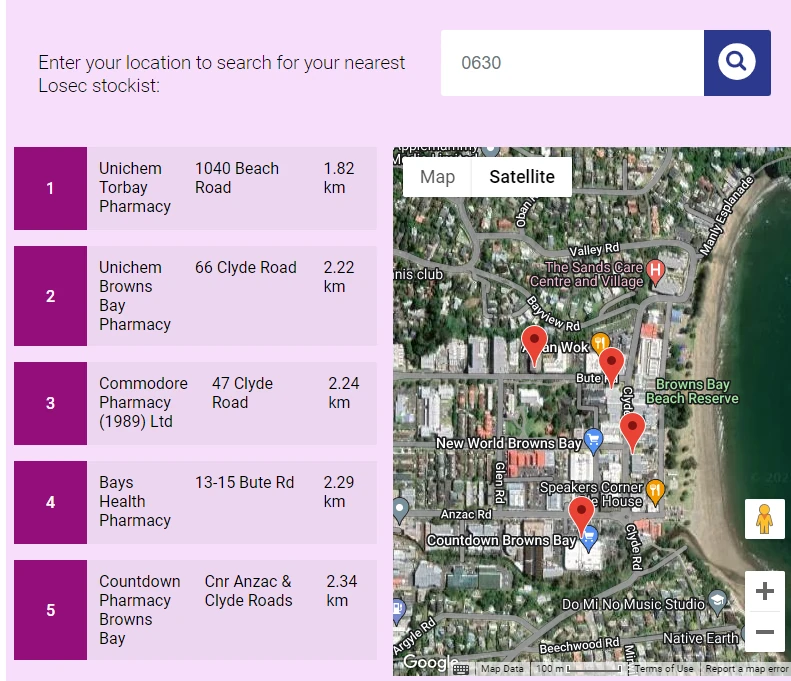Click address 13-15 Bute Rd
This screenshot has width=791, height=681.
tap(244, 483)
